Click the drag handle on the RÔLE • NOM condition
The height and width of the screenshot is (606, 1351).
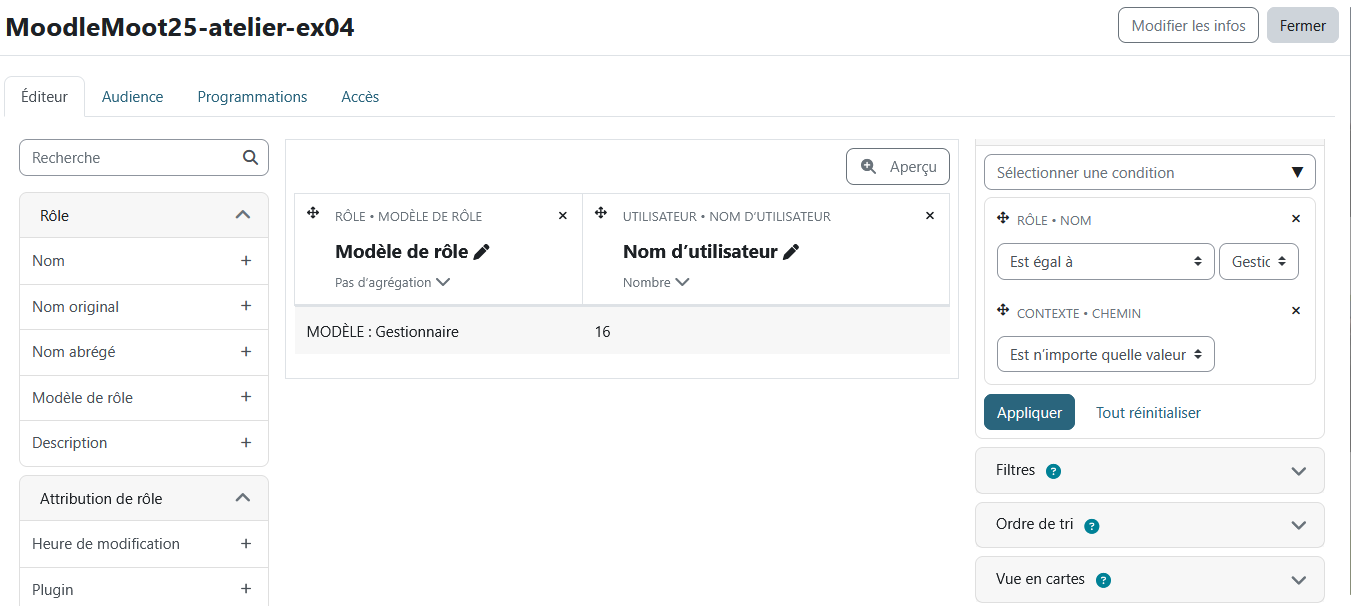coord(1001,218)
